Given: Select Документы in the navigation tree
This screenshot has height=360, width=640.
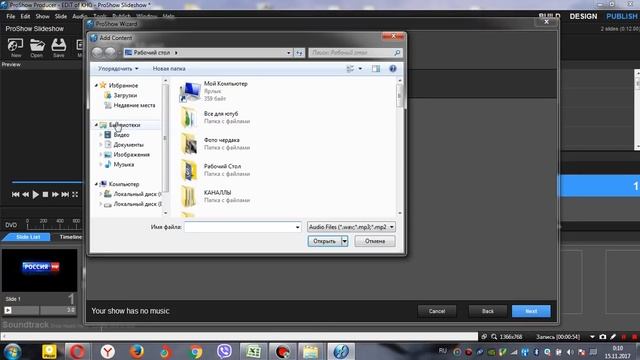Looking at the screenshot, I should click(128, 144).
